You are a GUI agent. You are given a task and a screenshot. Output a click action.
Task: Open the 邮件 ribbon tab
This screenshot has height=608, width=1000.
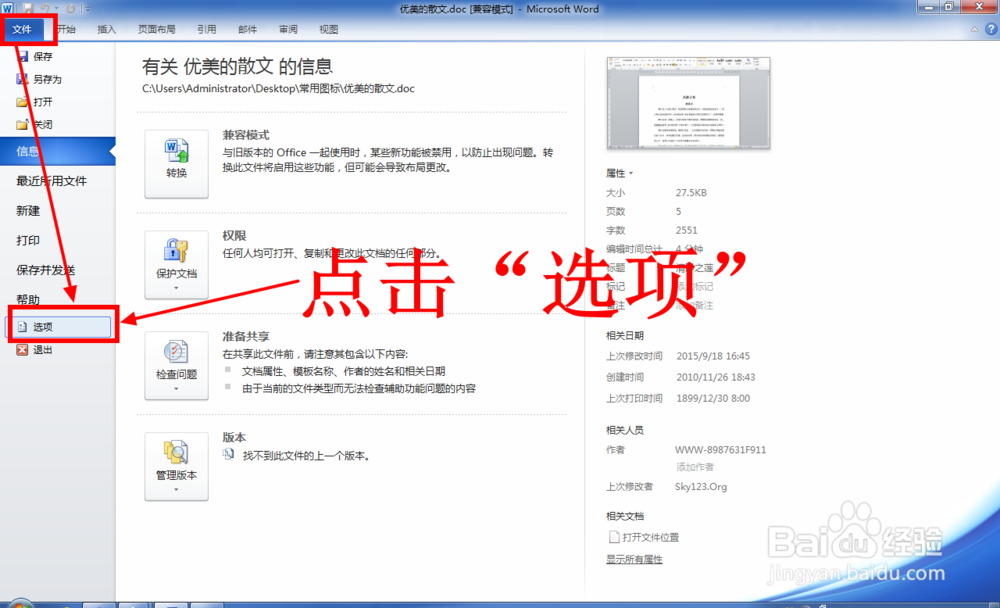click(x=247, y=29)
